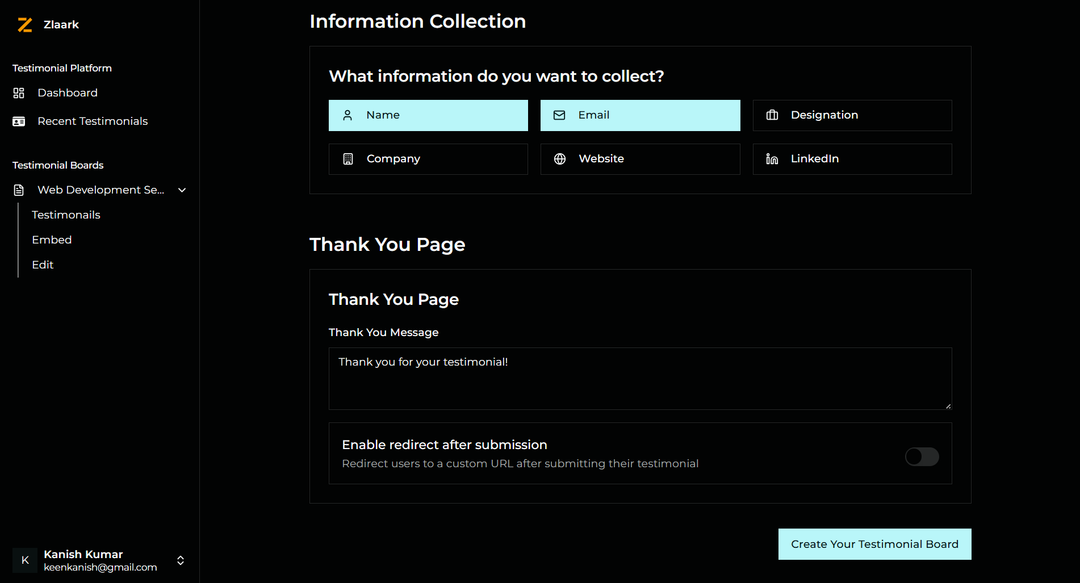1080x583 pixels.
Task: Open Edit for the current board
Action: point(42,264)
